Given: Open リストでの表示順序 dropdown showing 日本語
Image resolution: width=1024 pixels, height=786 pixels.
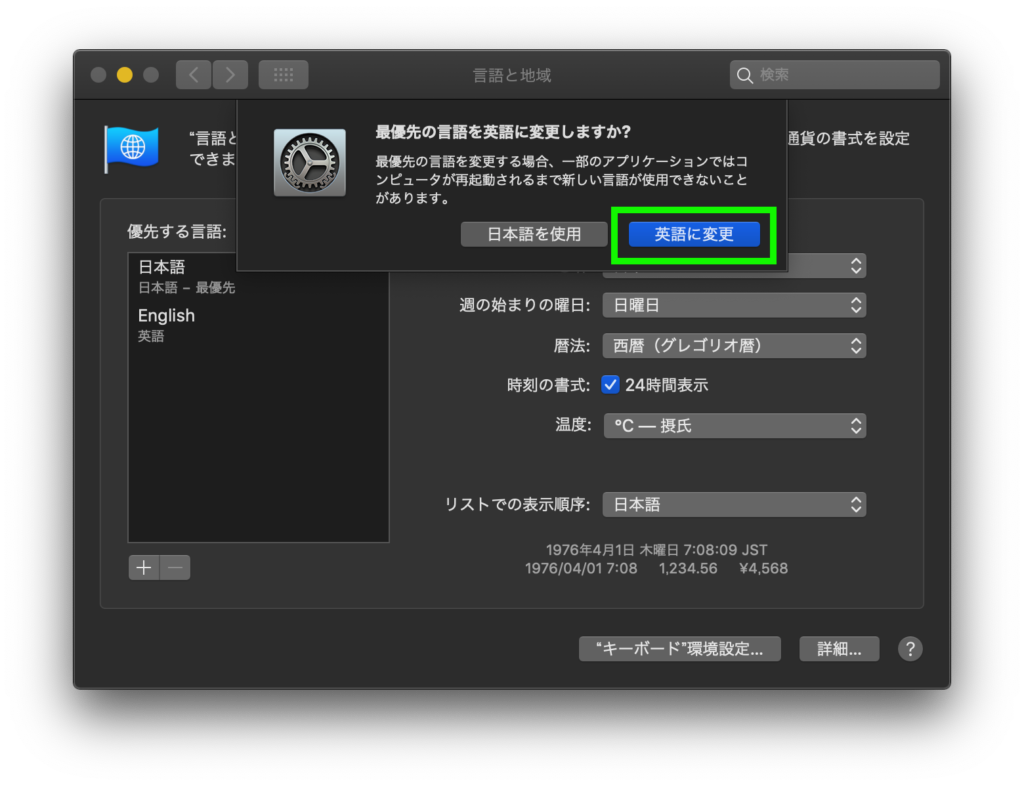Looking at the screenshot, I should (734, 505).
